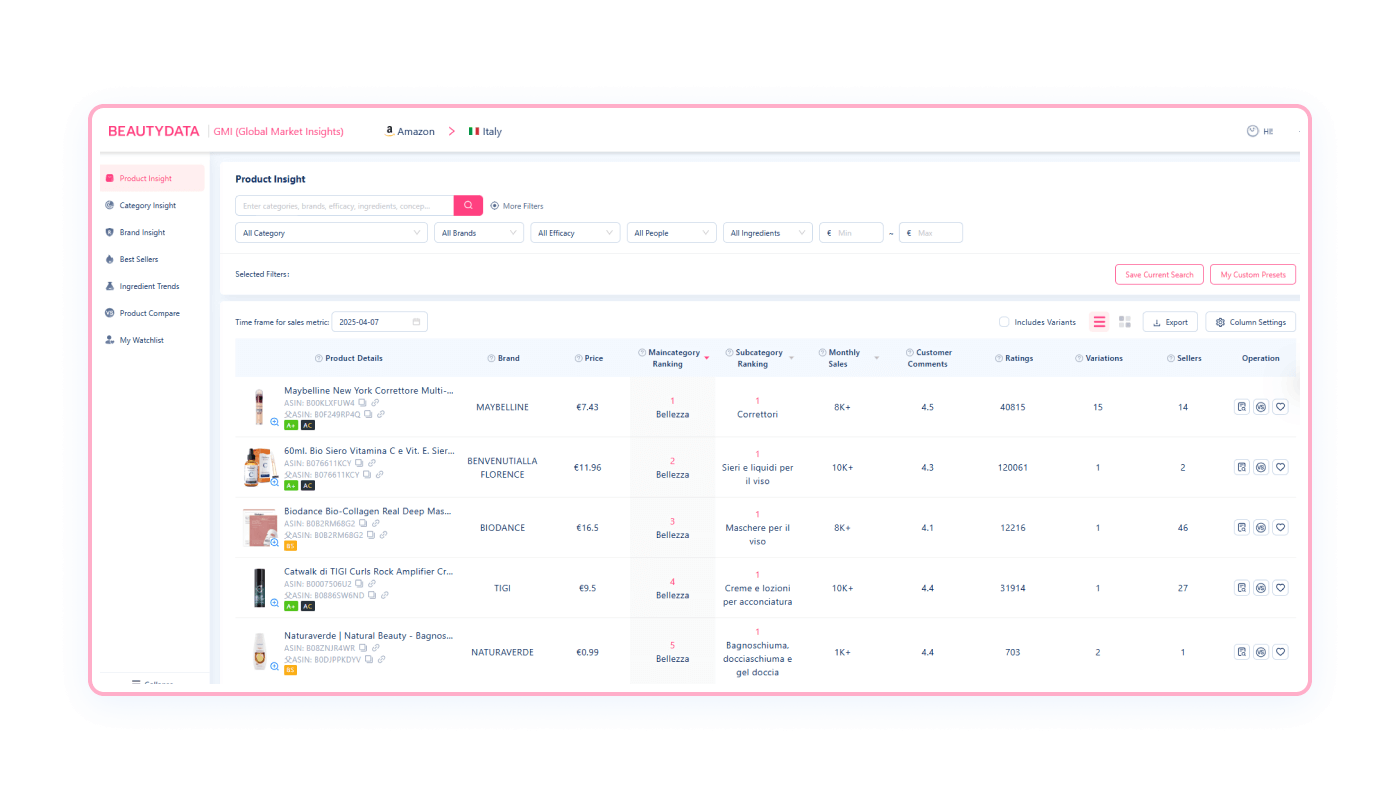Add Maybelline product to compare (VS icon)
The width and height of the screenshot is (1400, 800).
point(1261,407)
